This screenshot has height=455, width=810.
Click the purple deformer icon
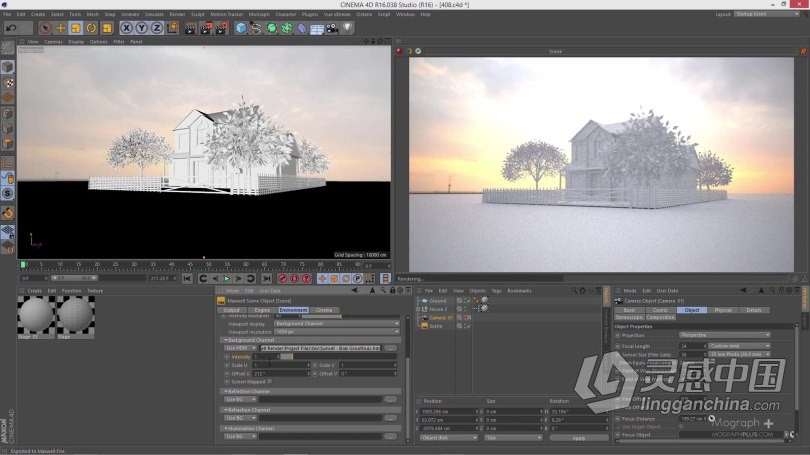pyautogui.click(x=302, y=28)
